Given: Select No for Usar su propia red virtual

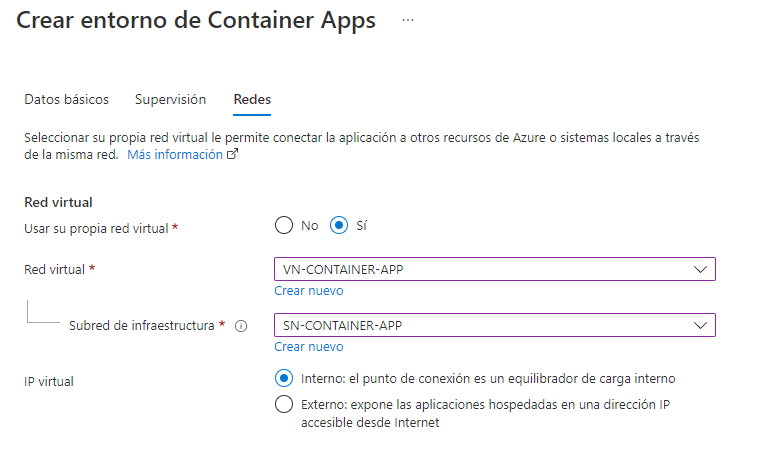Looking at the screenshot, I should [x=284, y=226].
